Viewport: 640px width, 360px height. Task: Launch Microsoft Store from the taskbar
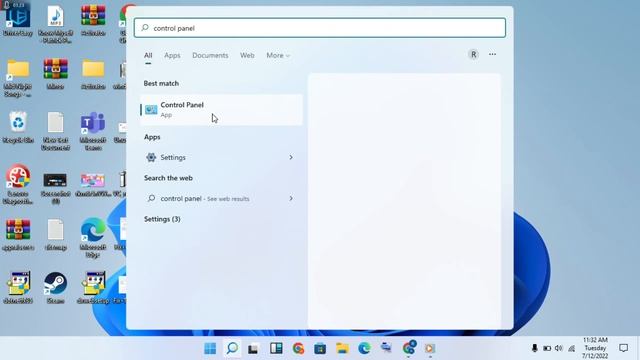(x=320, y=348)
